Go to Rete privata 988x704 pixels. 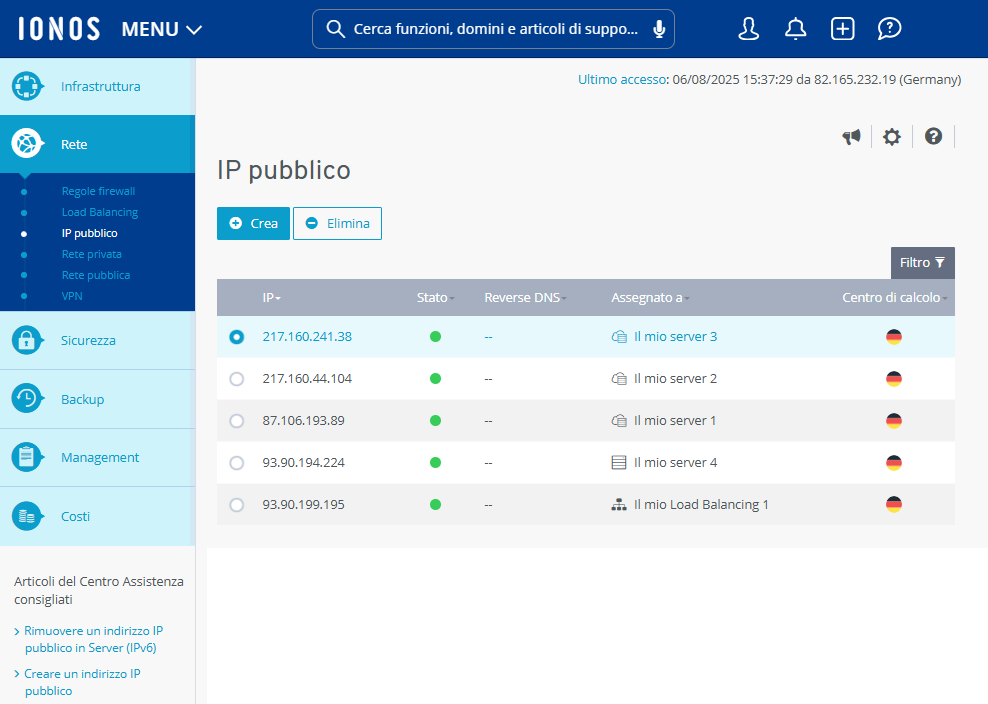click(x=91, y=254)
